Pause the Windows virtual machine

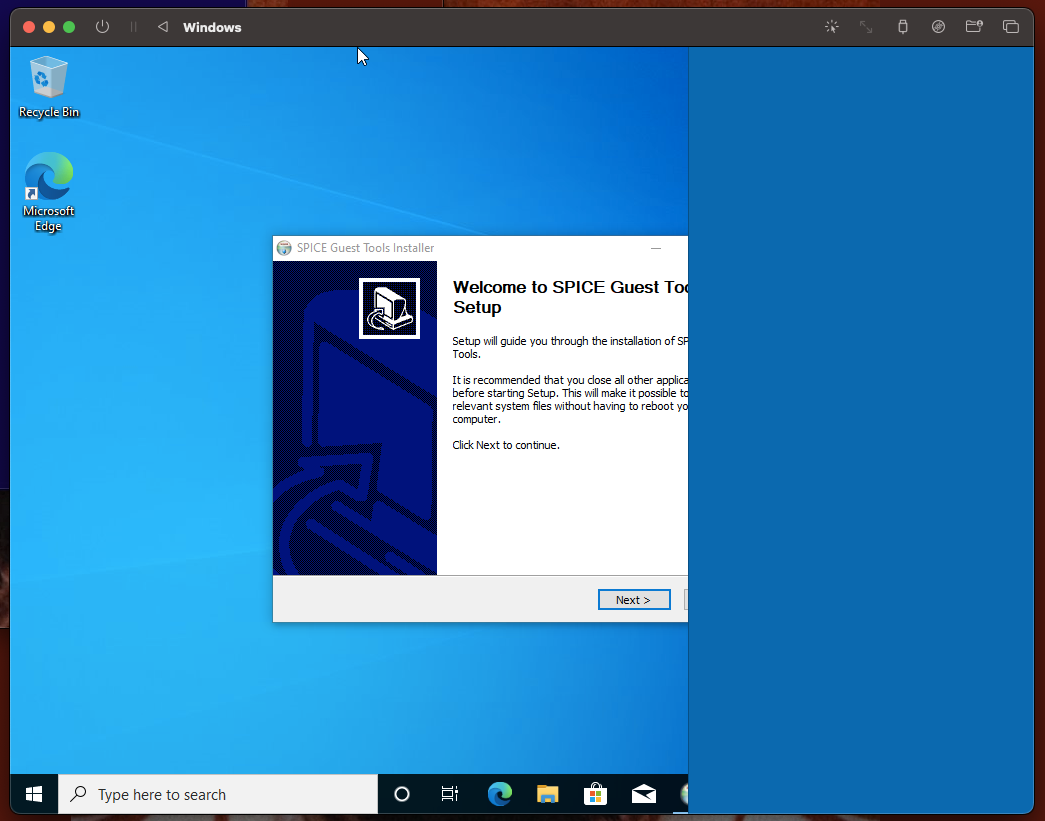tap(133, 27)
